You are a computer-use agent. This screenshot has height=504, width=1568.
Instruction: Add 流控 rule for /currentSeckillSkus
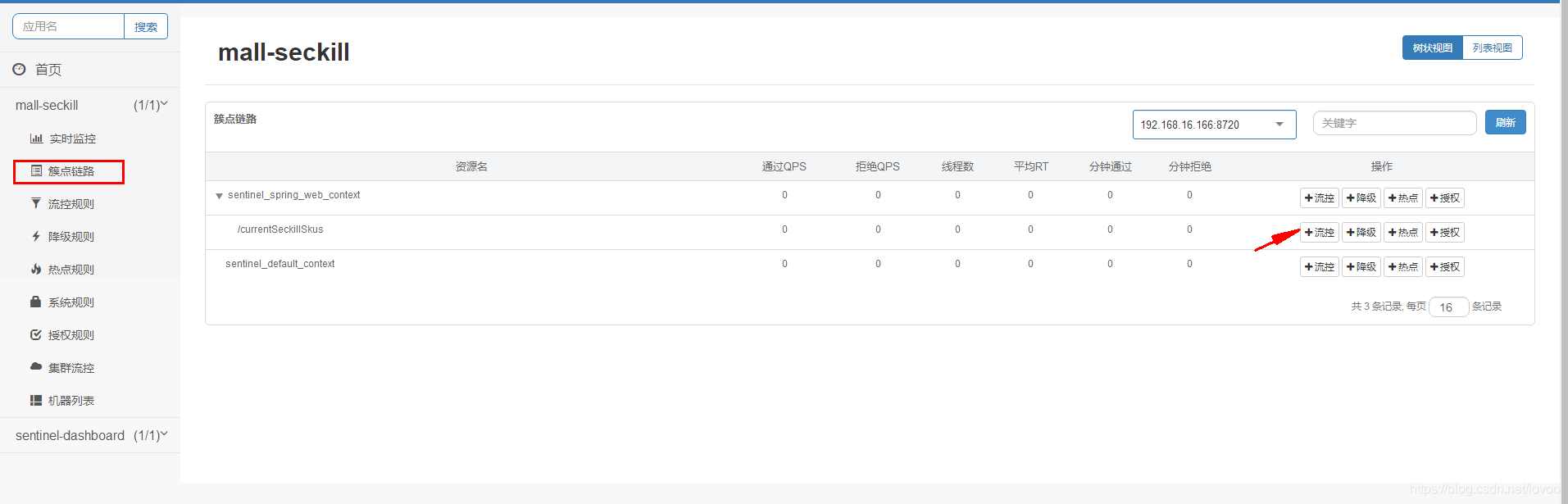(1319, 233)
